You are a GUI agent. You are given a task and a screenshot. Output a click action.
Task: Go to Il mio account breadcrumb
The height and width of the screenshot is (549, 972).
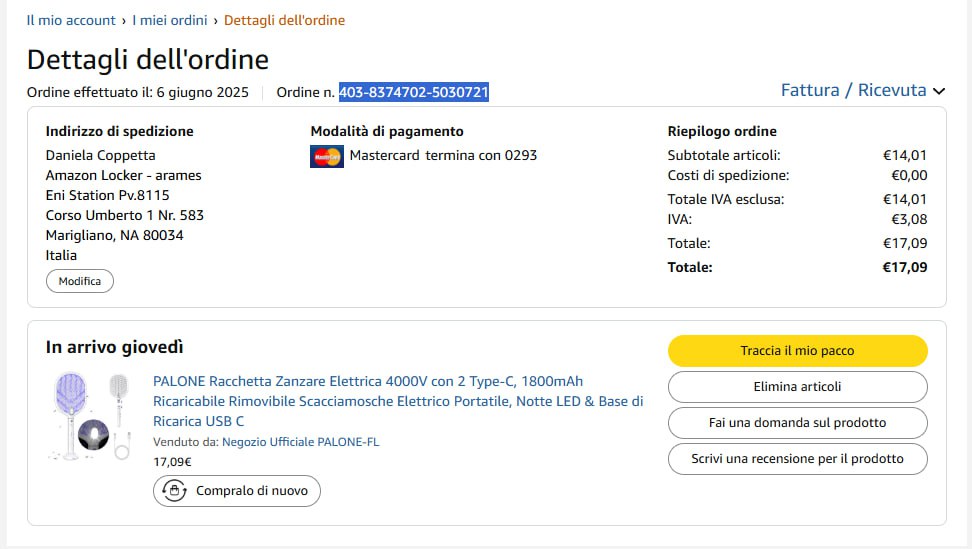click(70, 20)
